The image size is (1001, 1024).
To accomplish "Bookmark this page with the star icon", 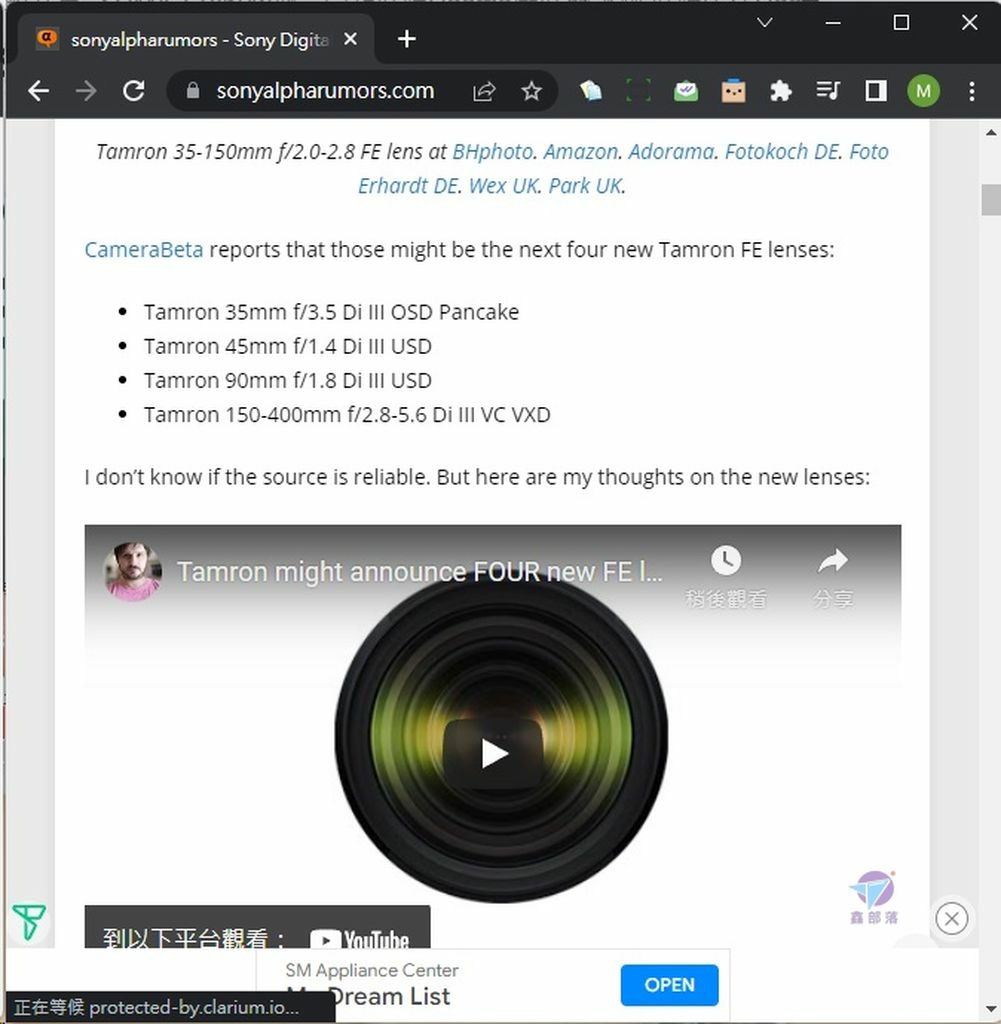I will coord(532,91).
